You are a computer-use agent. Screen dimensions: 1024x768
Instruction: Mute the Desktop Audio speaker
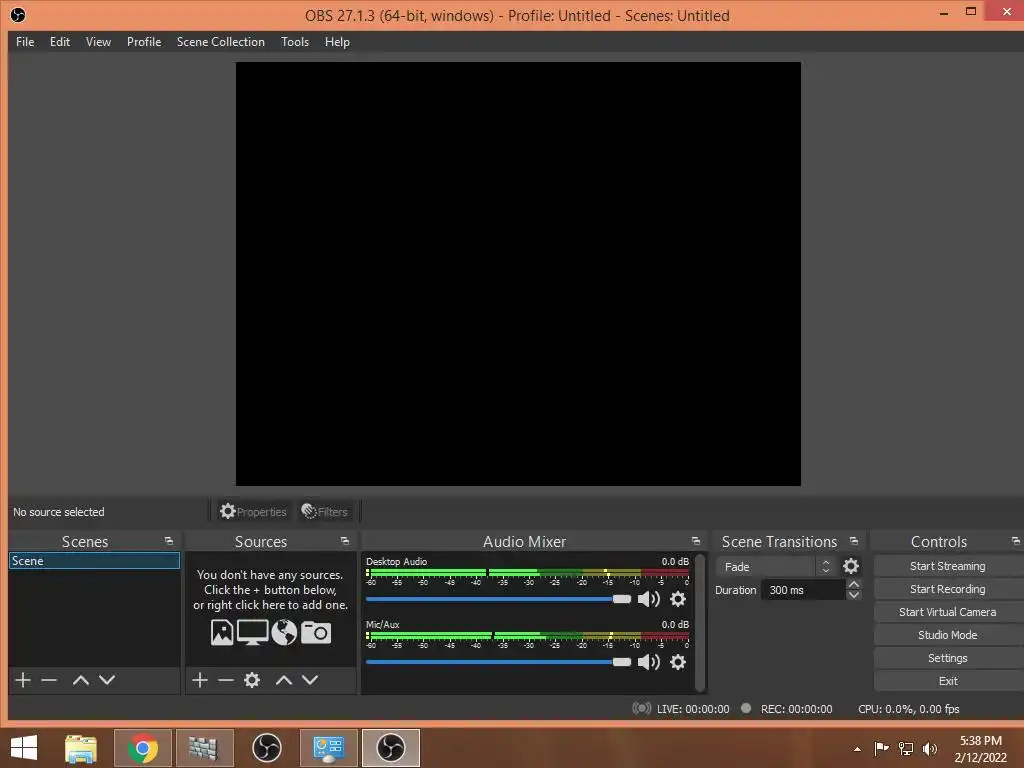point(648,599)
